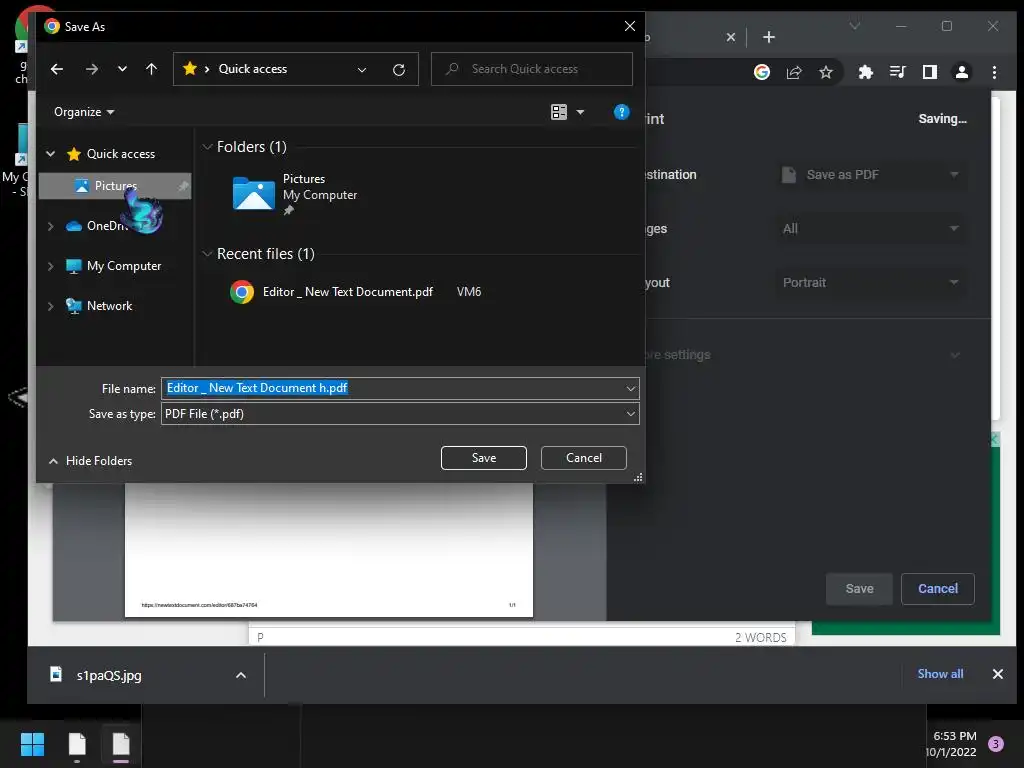Expand Network tree node

coord(50,306)
